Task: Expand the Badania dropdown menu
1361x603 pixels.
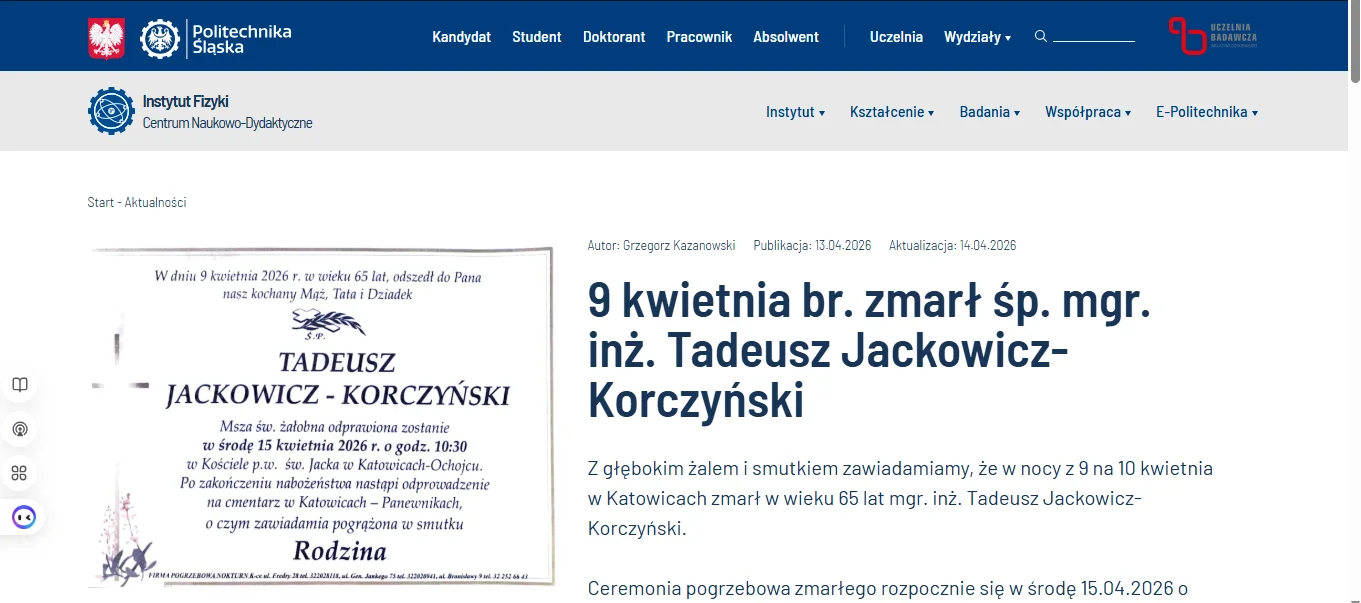Action: click(990, 112)
